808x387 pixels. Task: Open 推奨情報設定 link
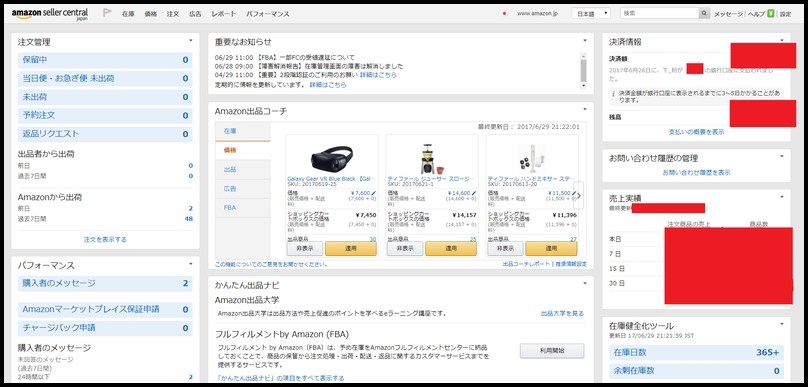(x=571, y=264)
